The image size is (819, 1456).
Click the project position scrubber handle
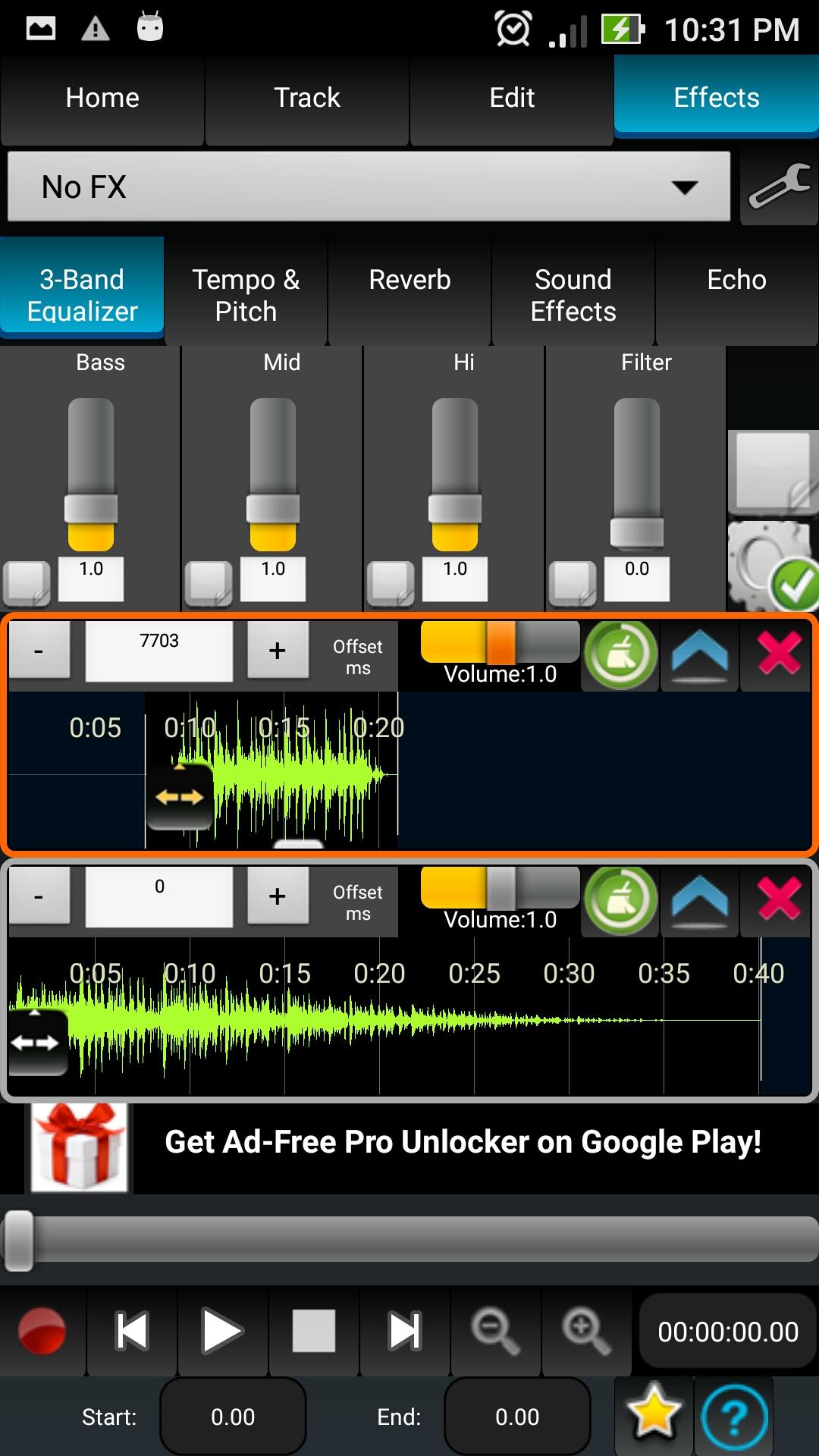click(x=19, y=1241)
